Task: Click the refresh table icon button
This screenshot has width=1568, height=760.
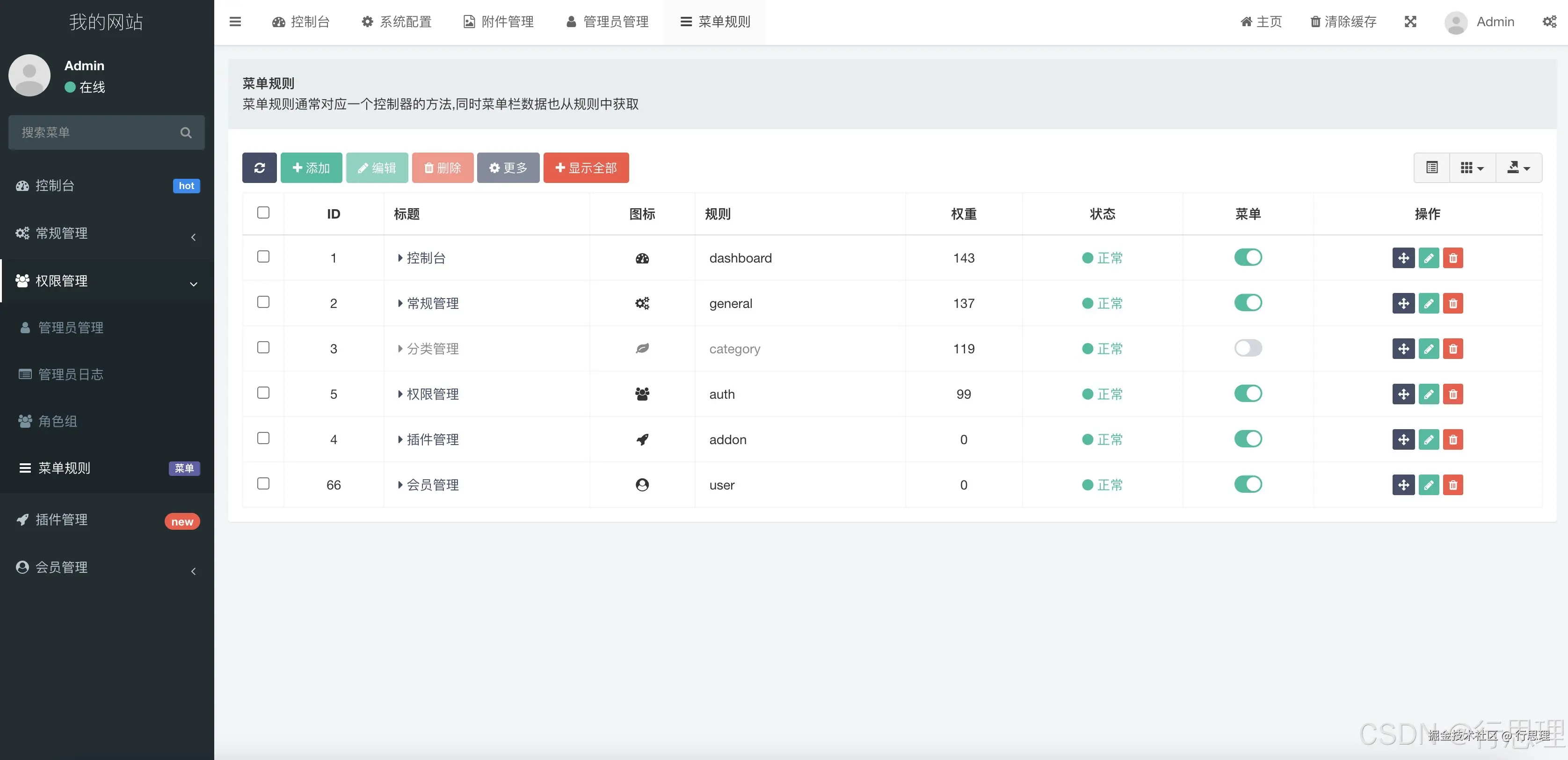Action: coord(259,168)
